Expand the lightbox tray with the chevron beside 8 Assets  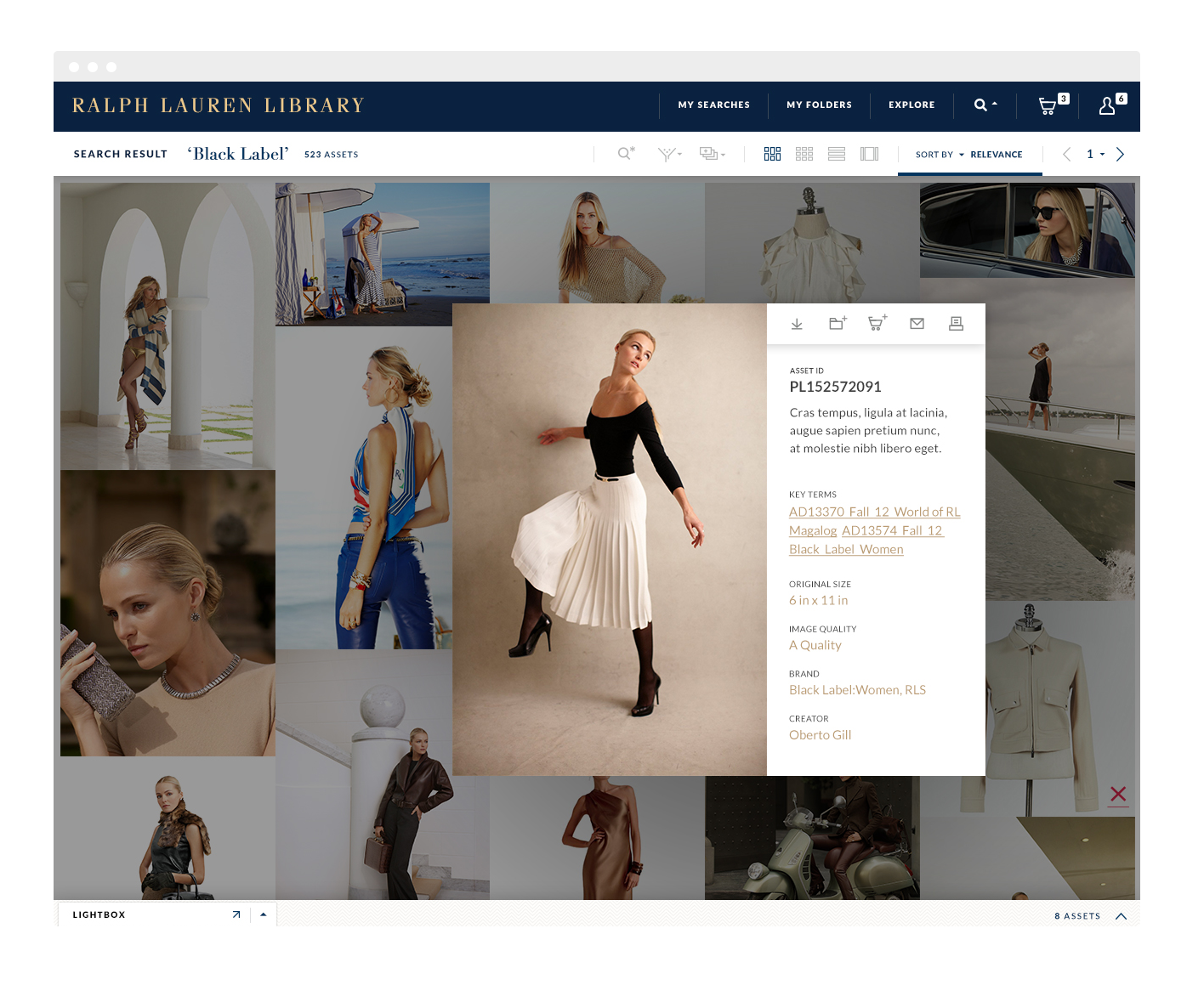pyautogui.click(x=1122, y=916)
